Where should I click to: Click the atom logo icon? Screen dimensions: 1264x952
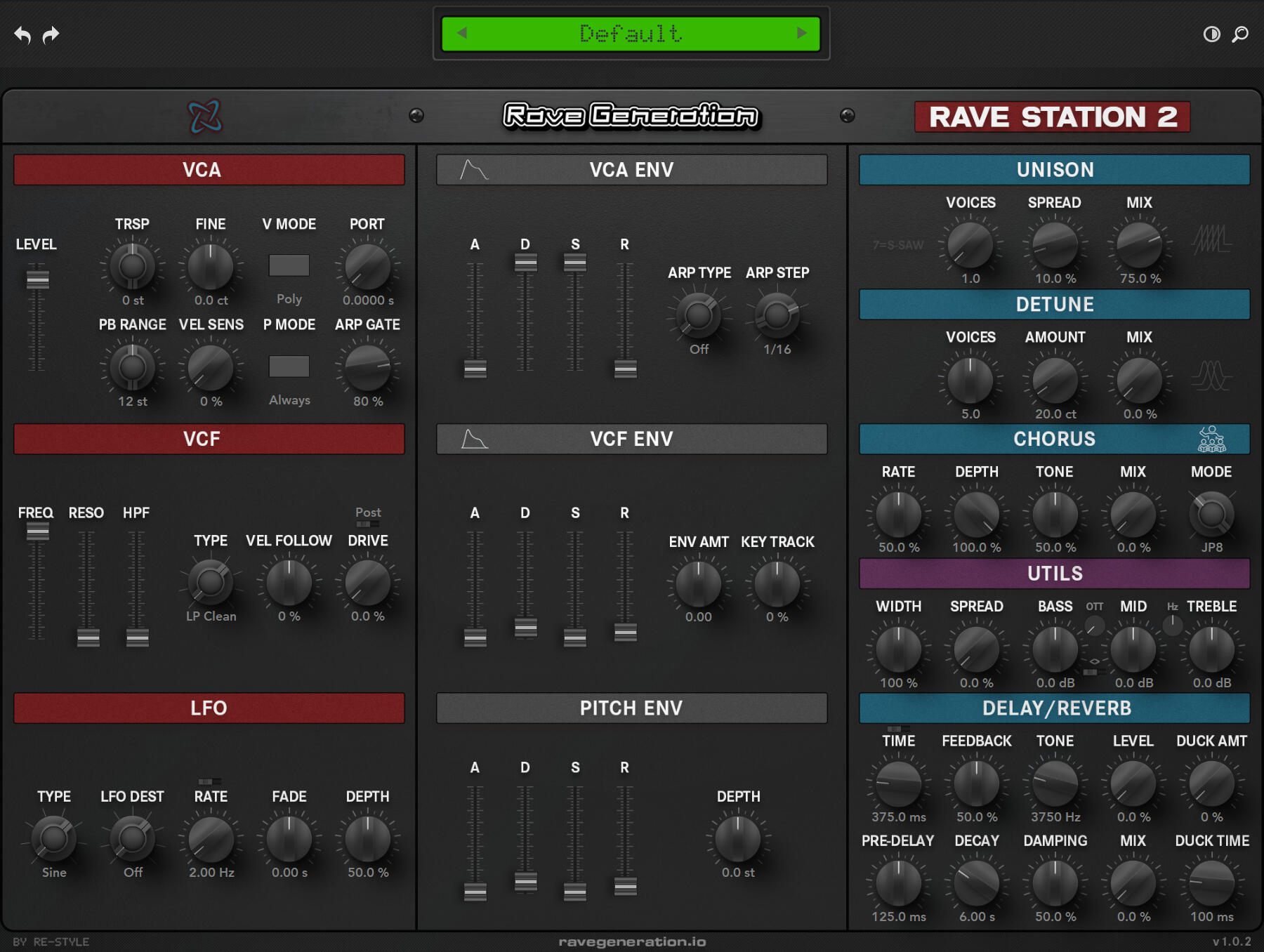tap(205, 116)
